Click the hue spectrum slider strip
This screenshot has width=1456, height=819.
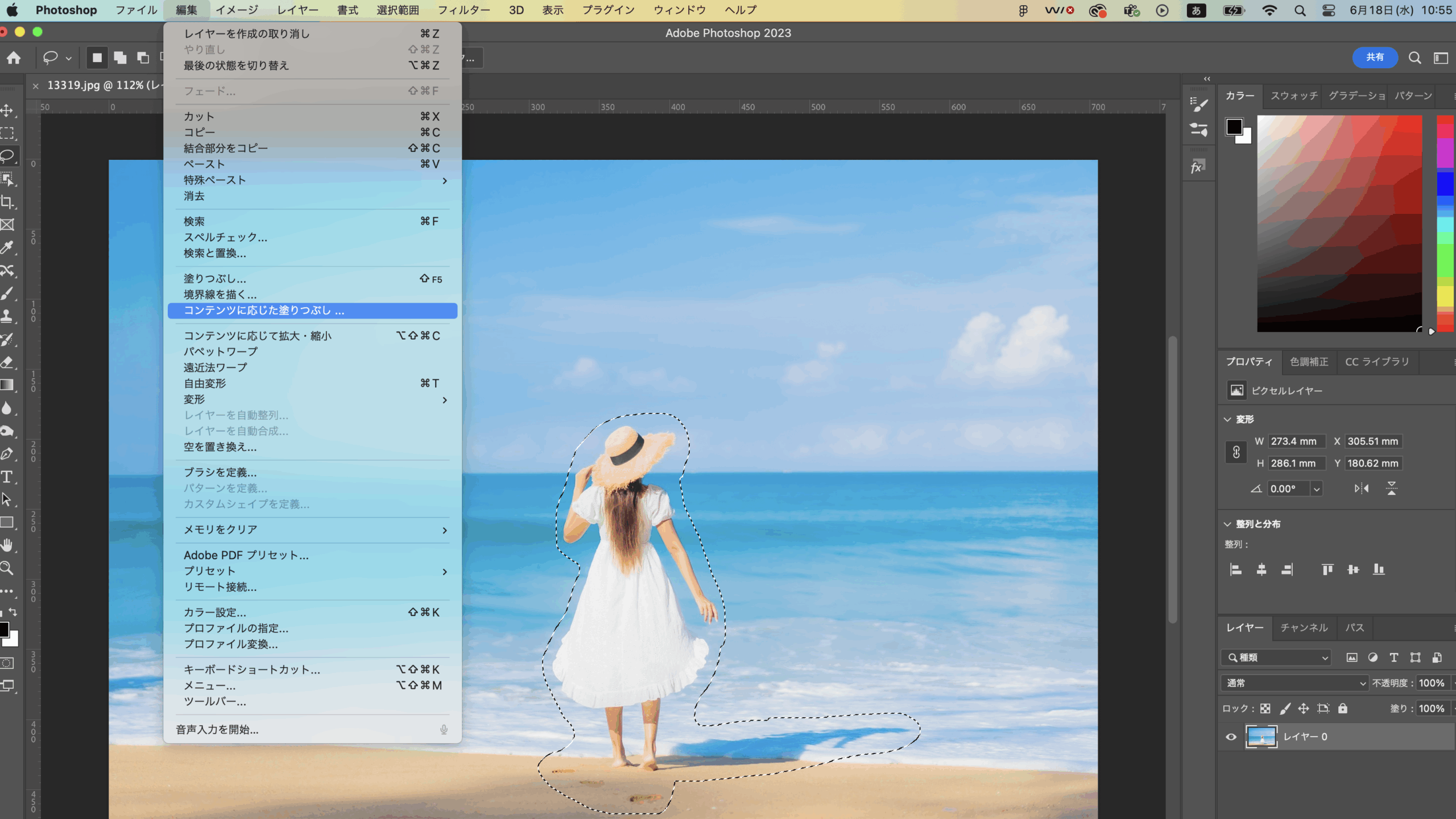click(x=1445, y=224)
